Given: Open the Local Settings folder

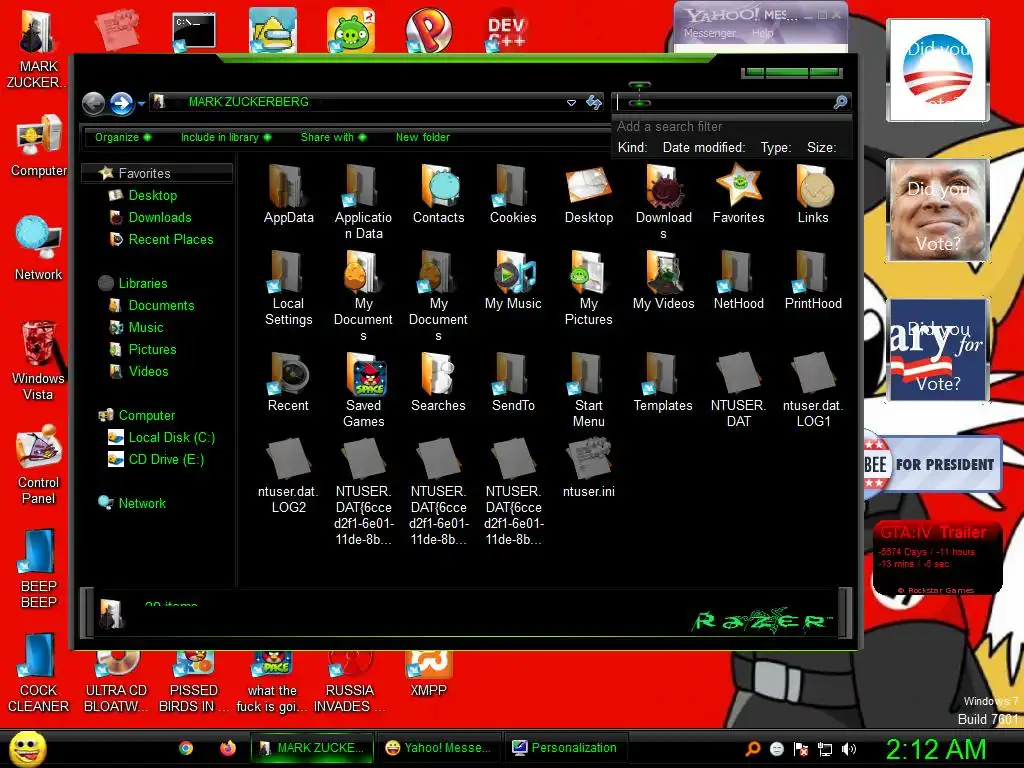Looking at the screenshot, I should 288,288.
